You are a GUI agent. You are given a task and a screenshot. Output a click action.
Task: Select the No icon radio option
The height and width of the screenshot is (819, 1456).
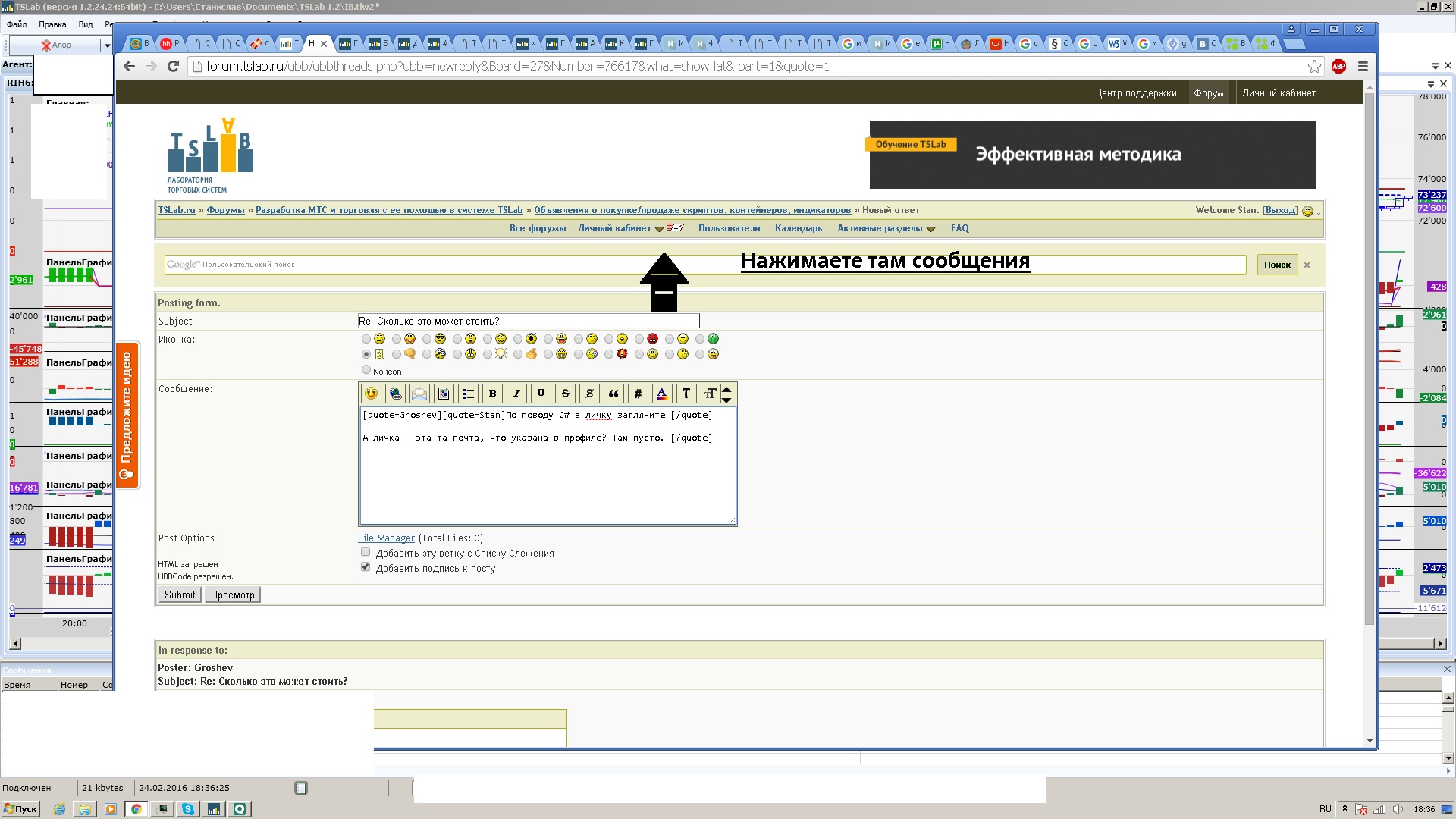[x=366, y=370]
